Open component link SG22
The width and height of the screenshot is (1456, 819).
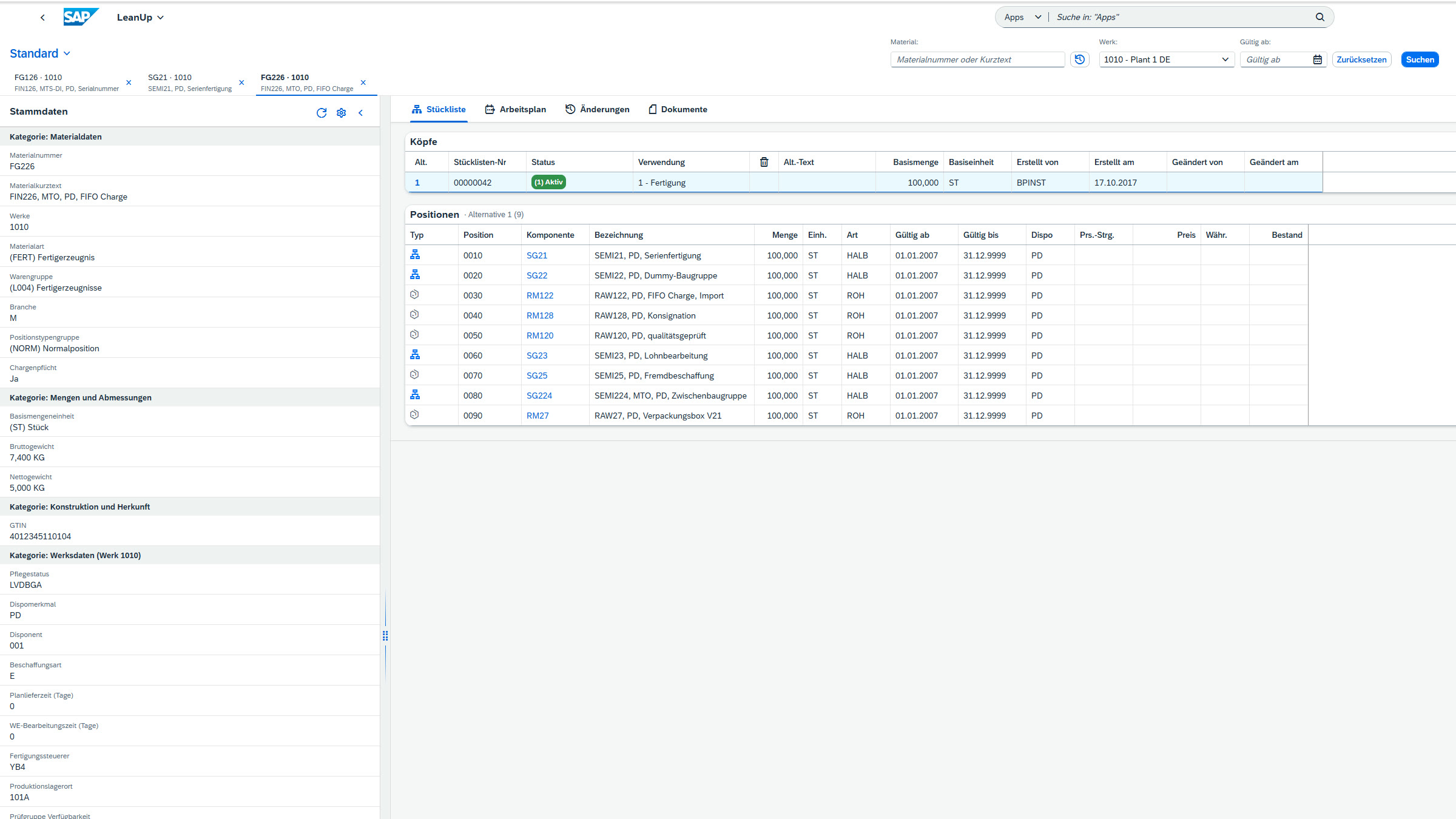[x=537, y=275]
